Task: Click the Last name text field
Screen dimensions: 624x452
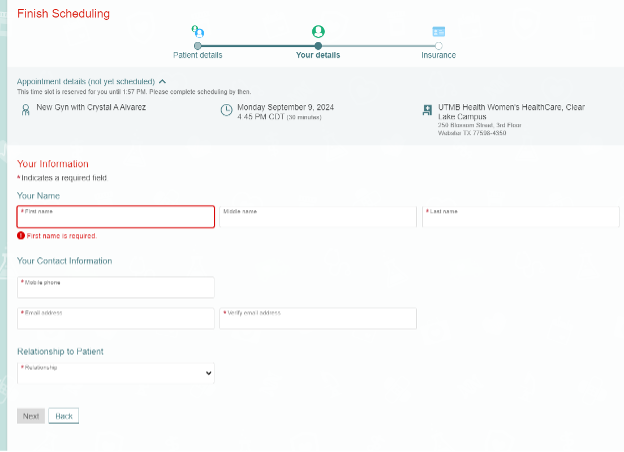Action: coord(520,217)
